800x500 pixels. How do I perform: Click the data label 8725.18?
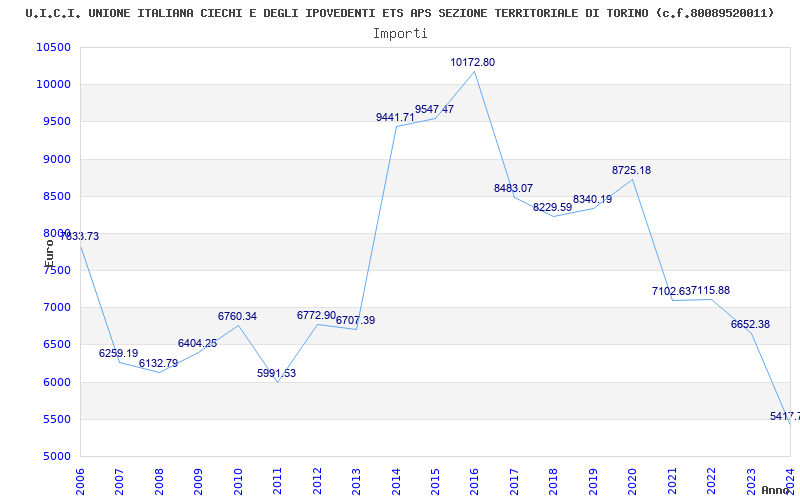[632, 170]
